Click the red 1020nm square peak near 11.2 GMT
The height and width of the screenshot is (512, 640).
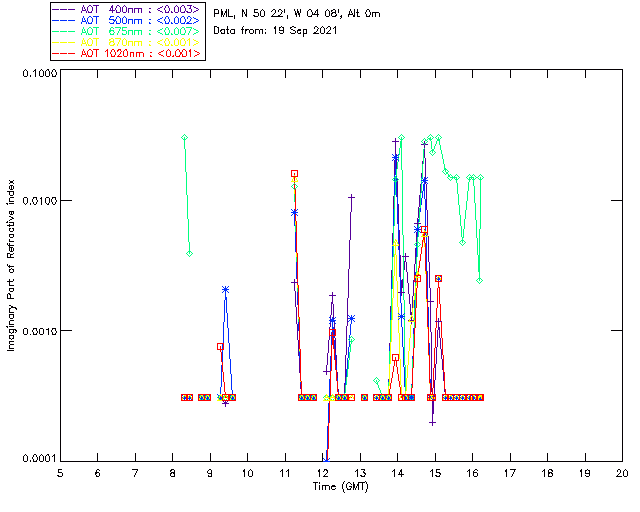294,174
